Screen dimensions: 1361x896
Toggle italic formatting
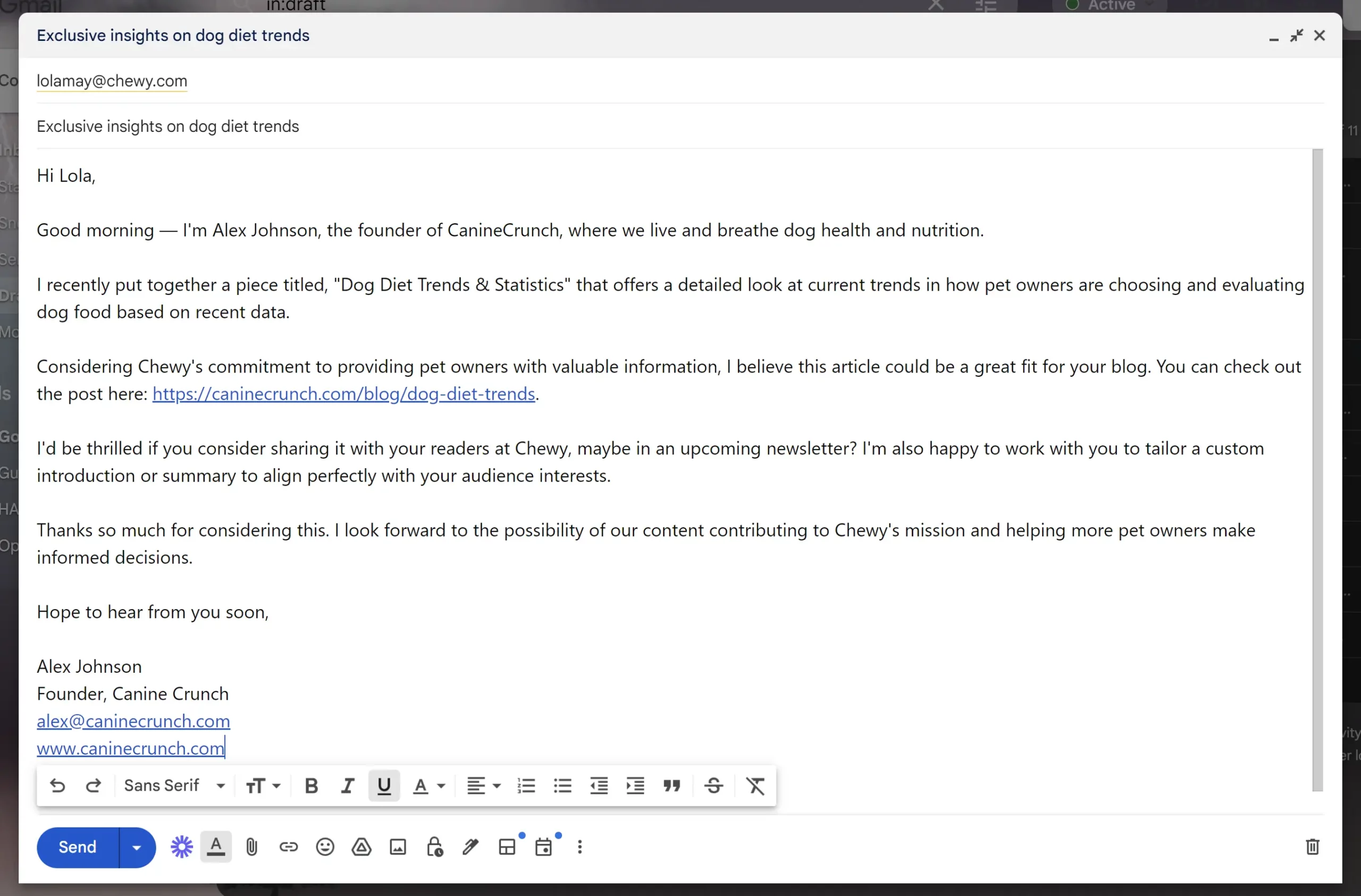pyautogui.click(x=347, y=785)
